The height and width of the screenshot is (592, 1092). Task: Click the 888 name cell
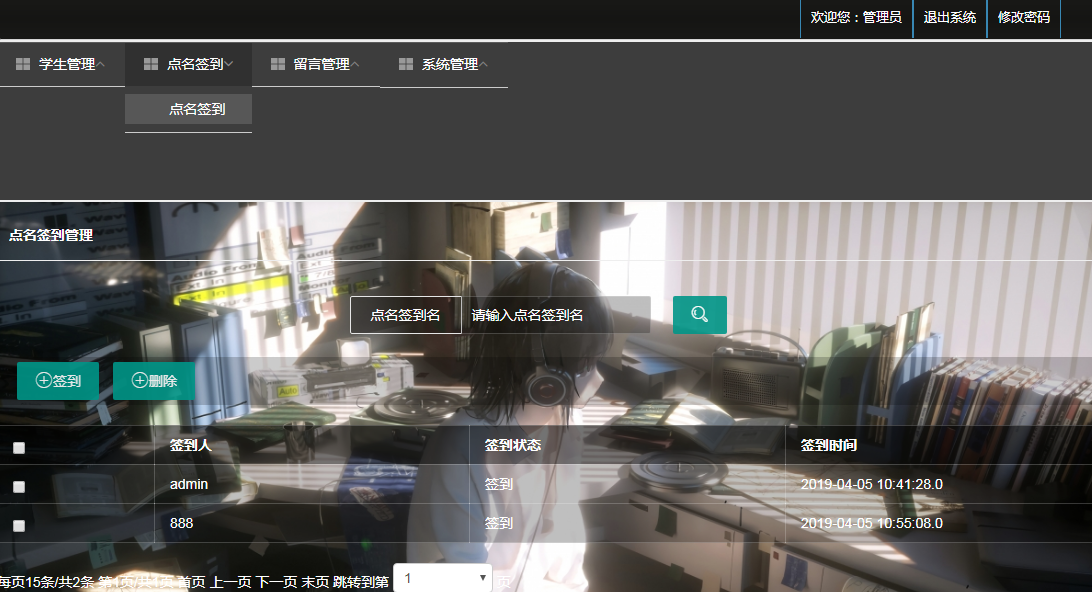point(181,523)
